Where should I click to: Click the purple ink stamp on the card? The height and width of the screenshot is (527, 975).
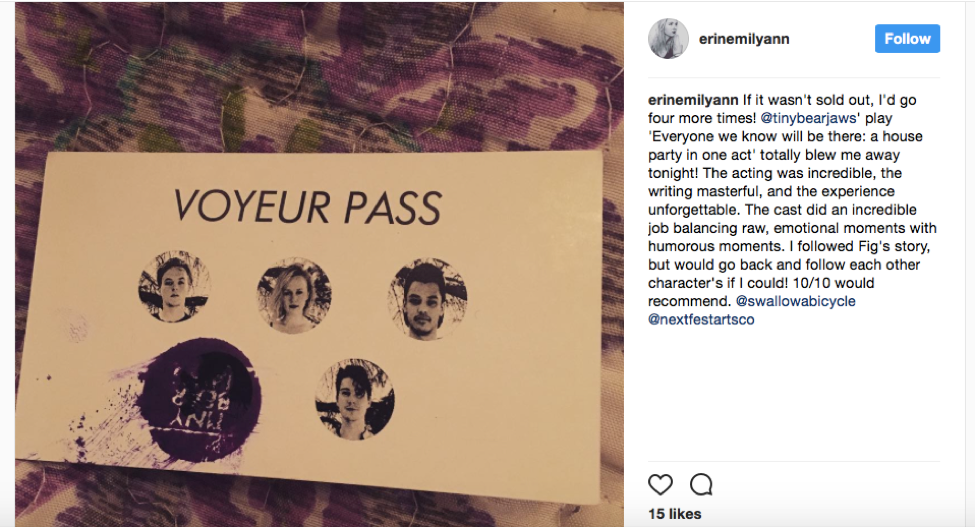[x=198, y=400]
